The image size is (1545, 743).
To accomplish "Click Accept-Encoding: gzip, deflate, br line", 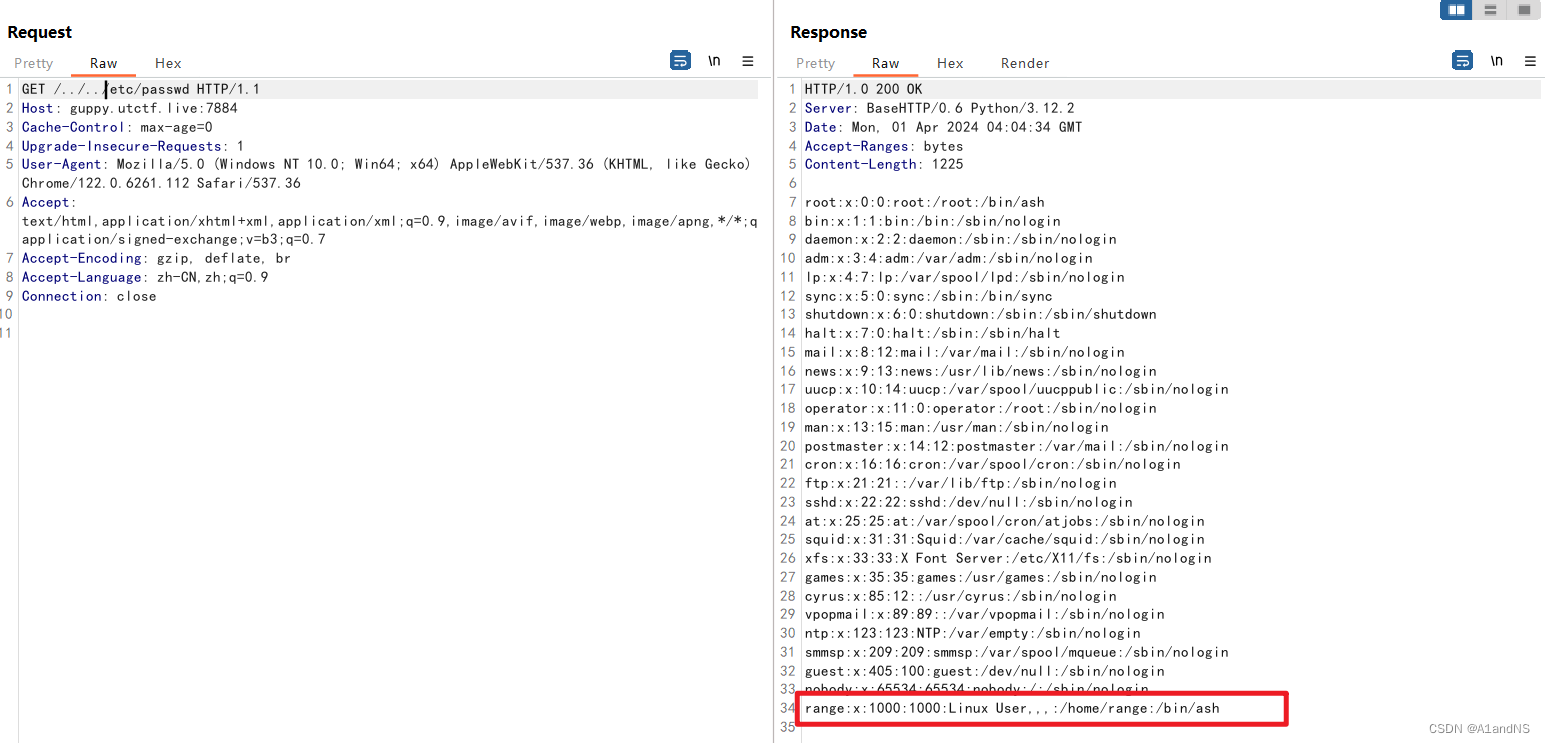I will 157,259.
